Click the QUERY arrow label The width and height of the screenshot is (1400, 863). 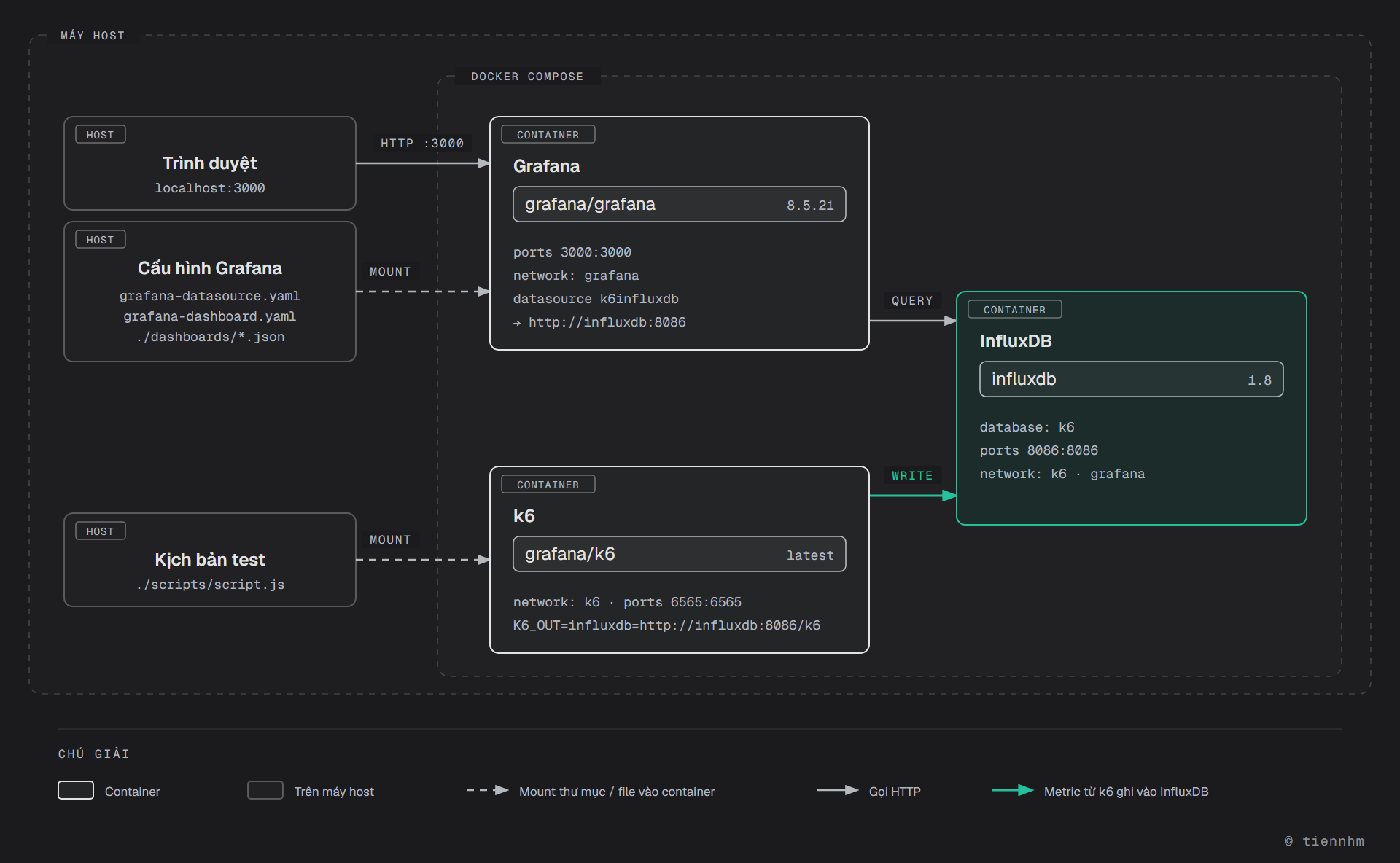tap(912, 301)
